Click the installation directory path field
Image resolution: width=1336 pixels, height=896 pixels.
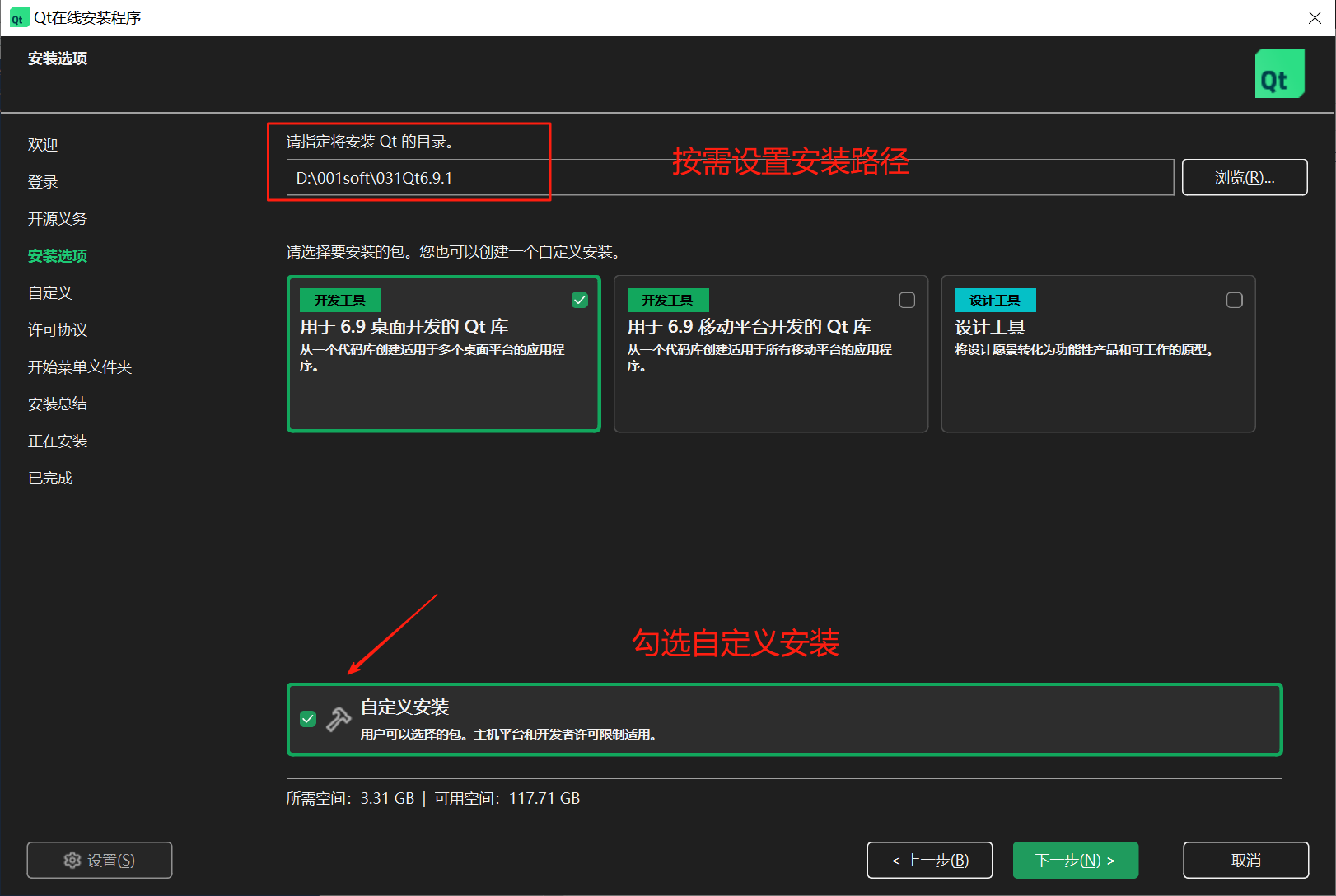point(730,178)
